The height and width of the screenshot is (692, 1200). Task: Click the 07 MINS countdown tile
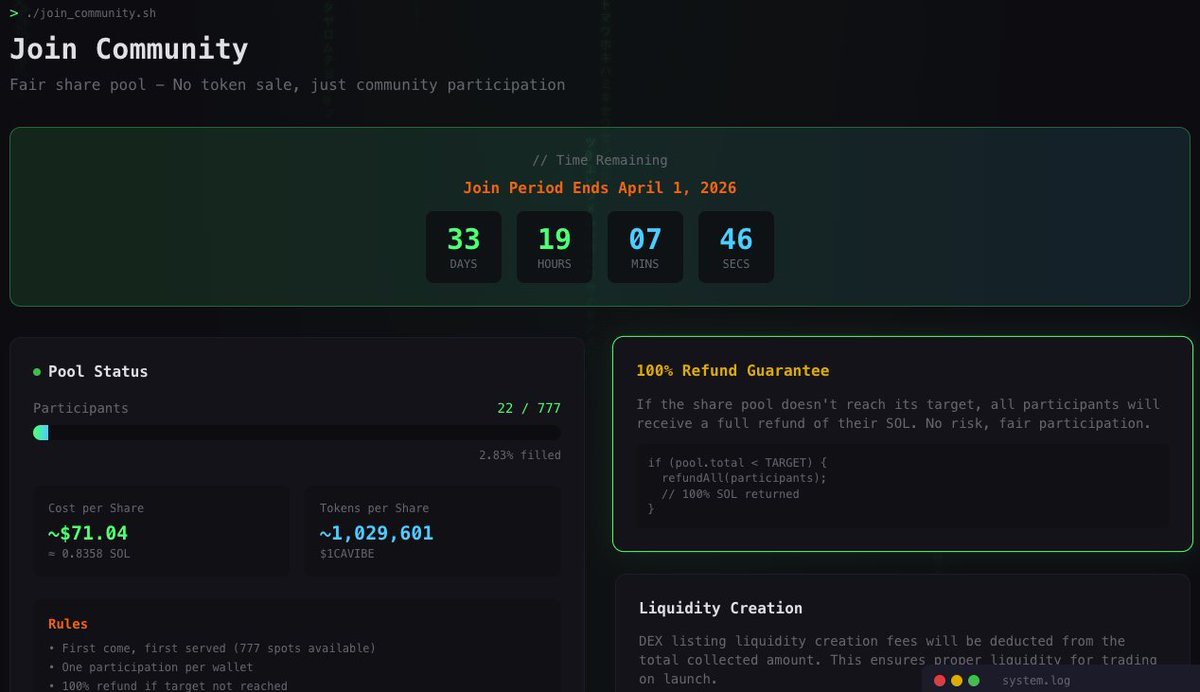[645, 247]
